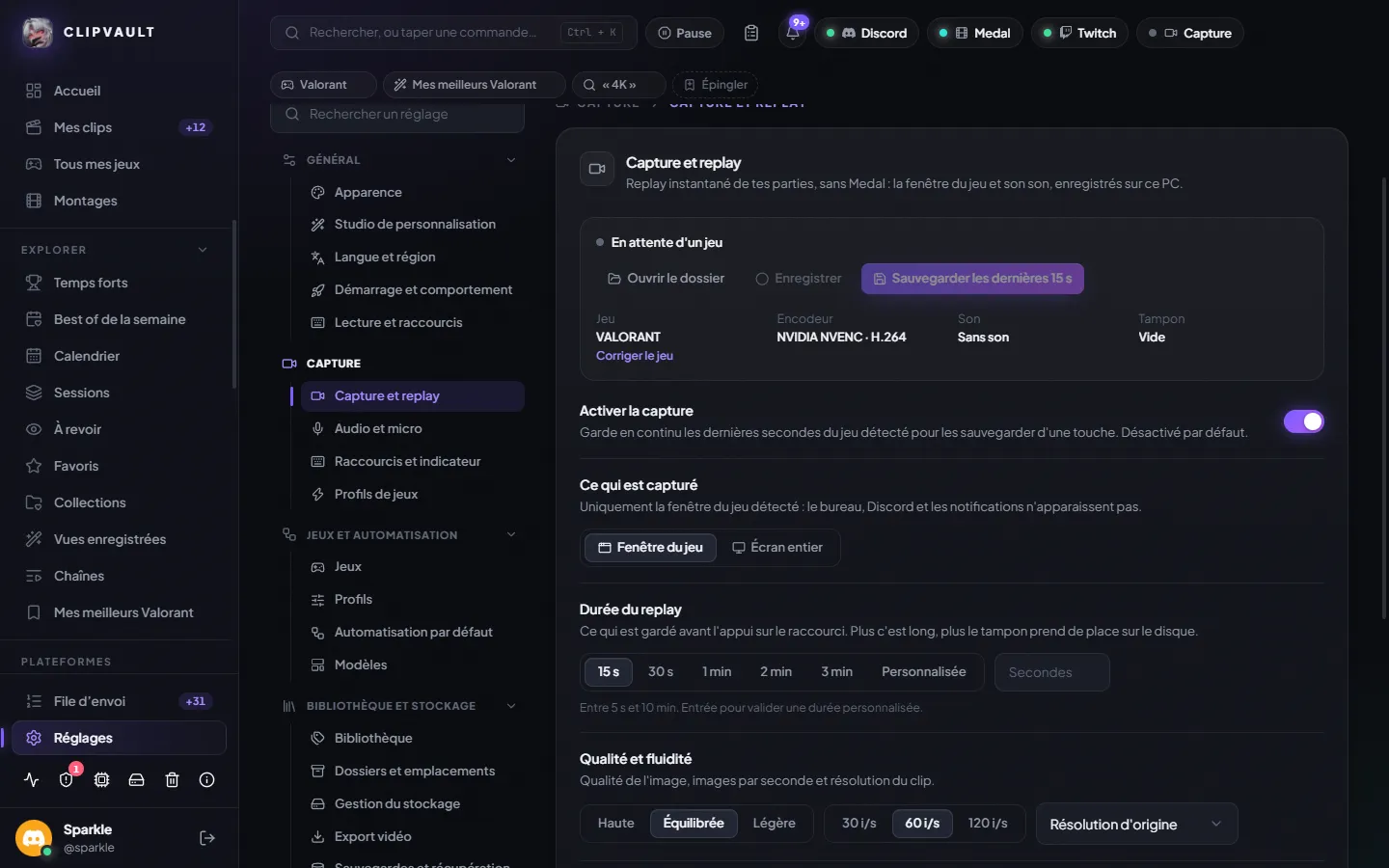Click the trash icon in bottom sidebar

[x=172, y=780]
